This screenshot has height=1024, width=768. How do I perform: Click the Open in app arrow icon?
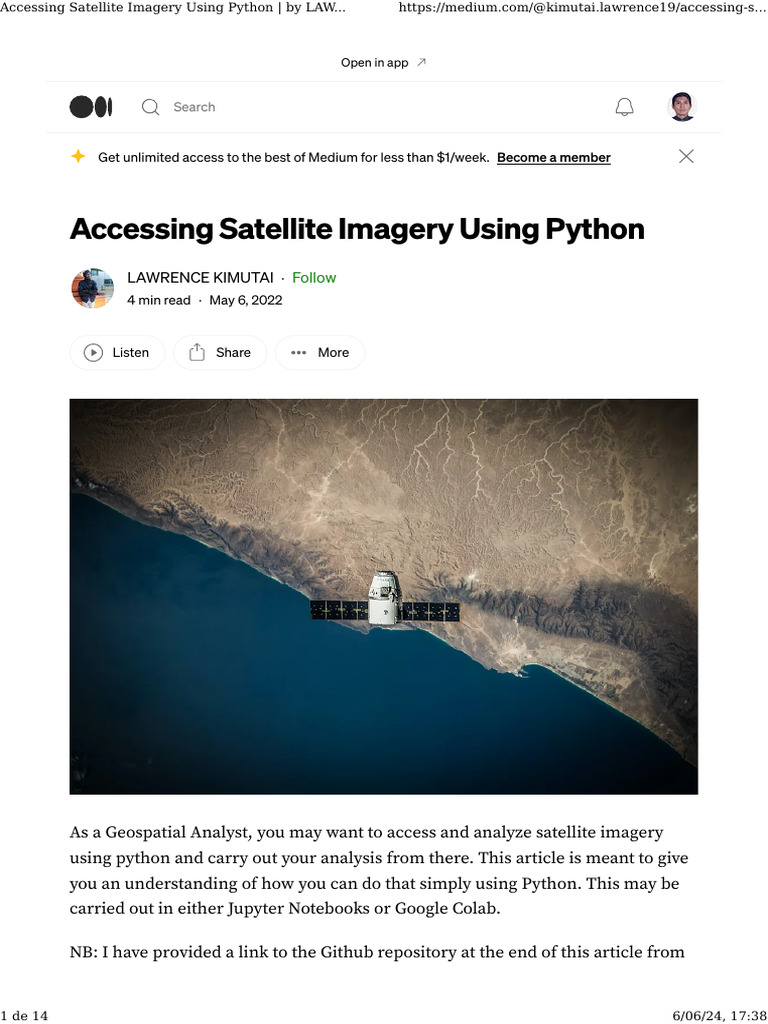coord(421,62)
